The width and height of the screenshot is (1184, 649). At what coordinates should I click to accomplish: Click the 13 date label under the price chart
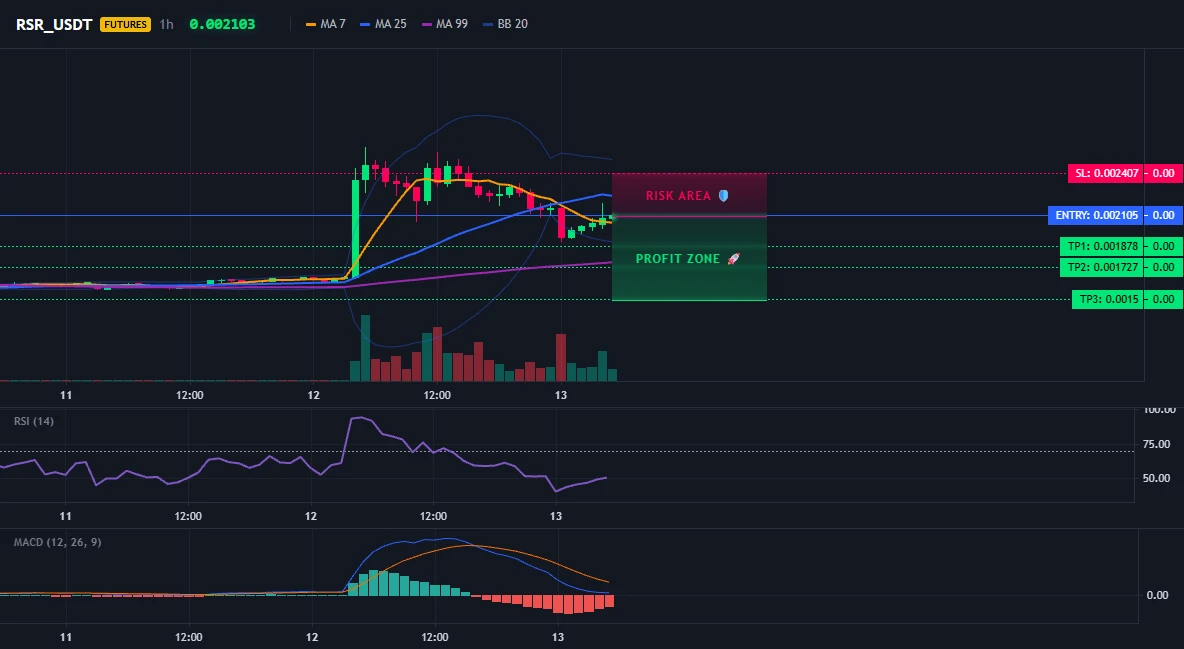point(560,395)
